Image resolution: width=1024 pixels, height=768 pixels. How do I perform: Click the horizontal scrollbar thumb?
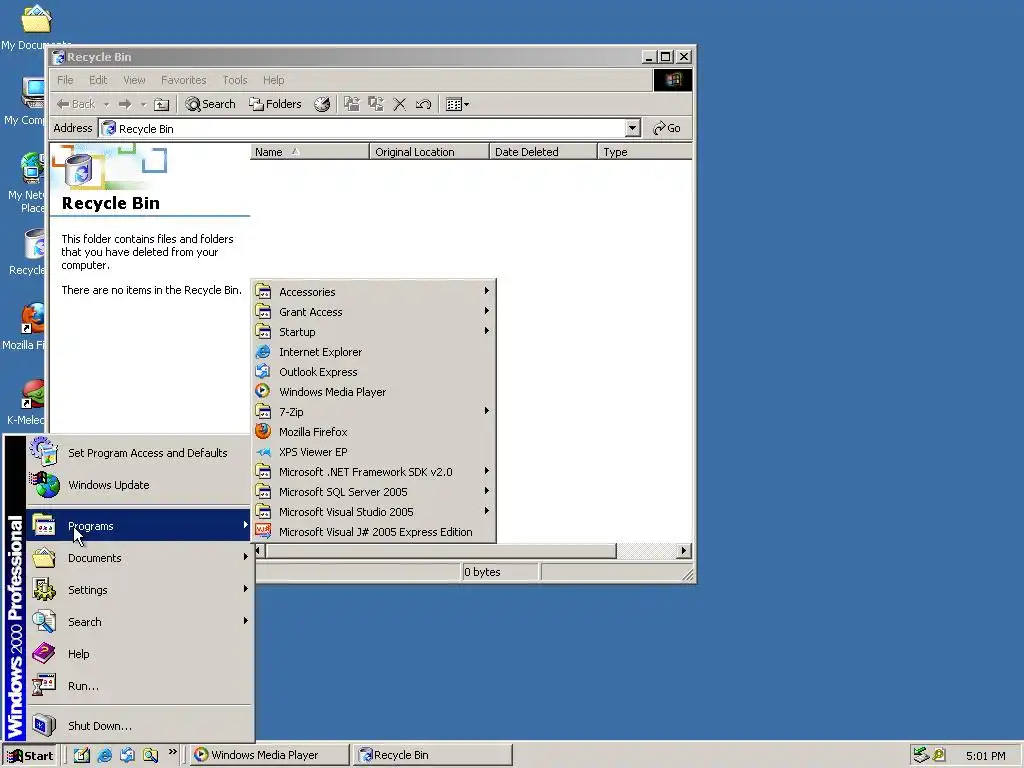pyautogui.click(x=441, y=551)
